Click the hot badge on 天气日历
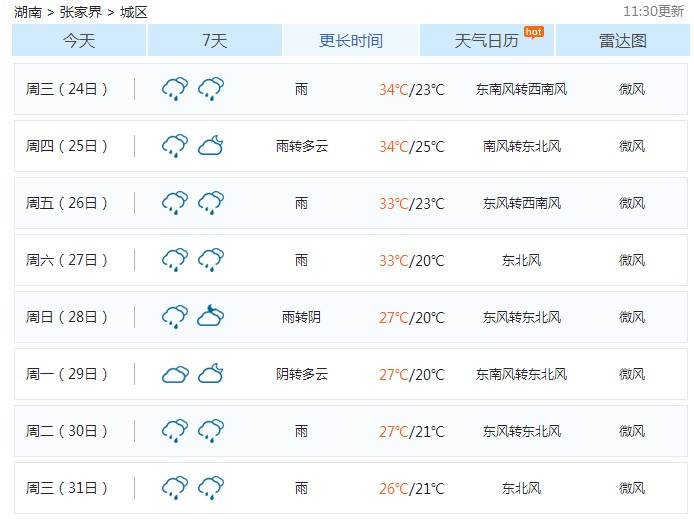The width and height of the screenshot is (694, 519). point(533,32)
